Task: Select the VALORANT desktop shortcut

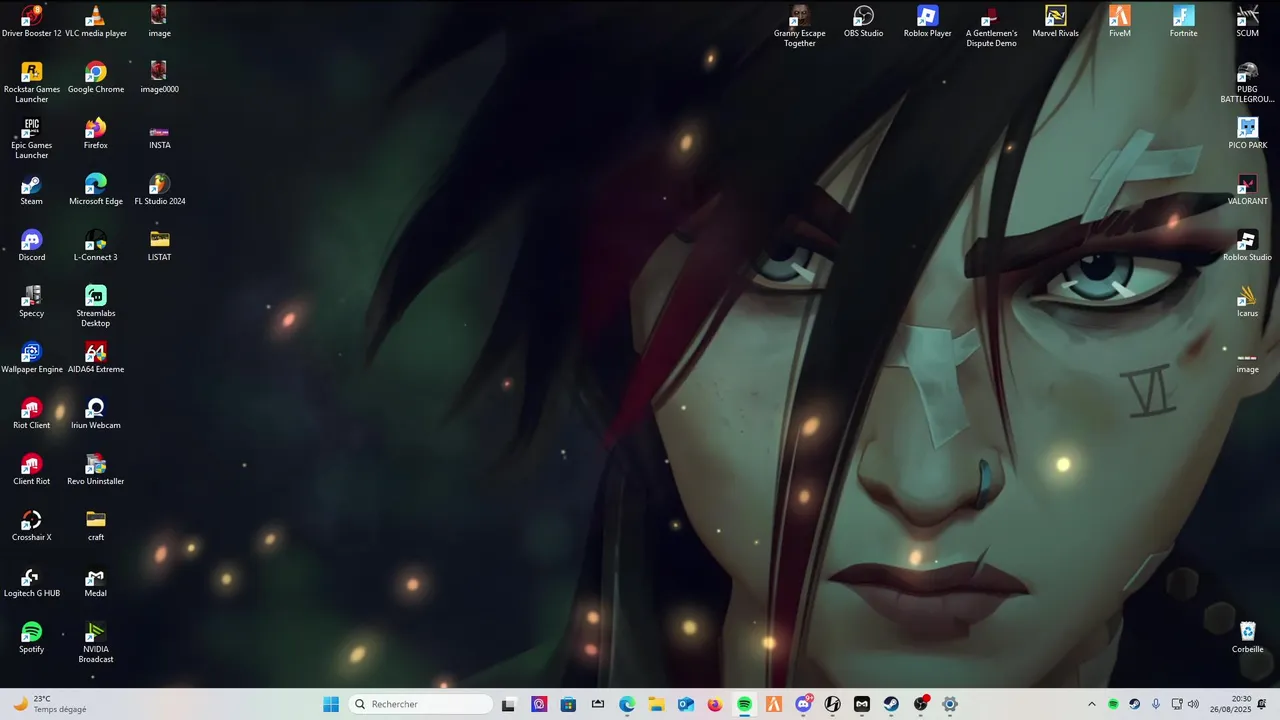Action: tap(1248, 189)
